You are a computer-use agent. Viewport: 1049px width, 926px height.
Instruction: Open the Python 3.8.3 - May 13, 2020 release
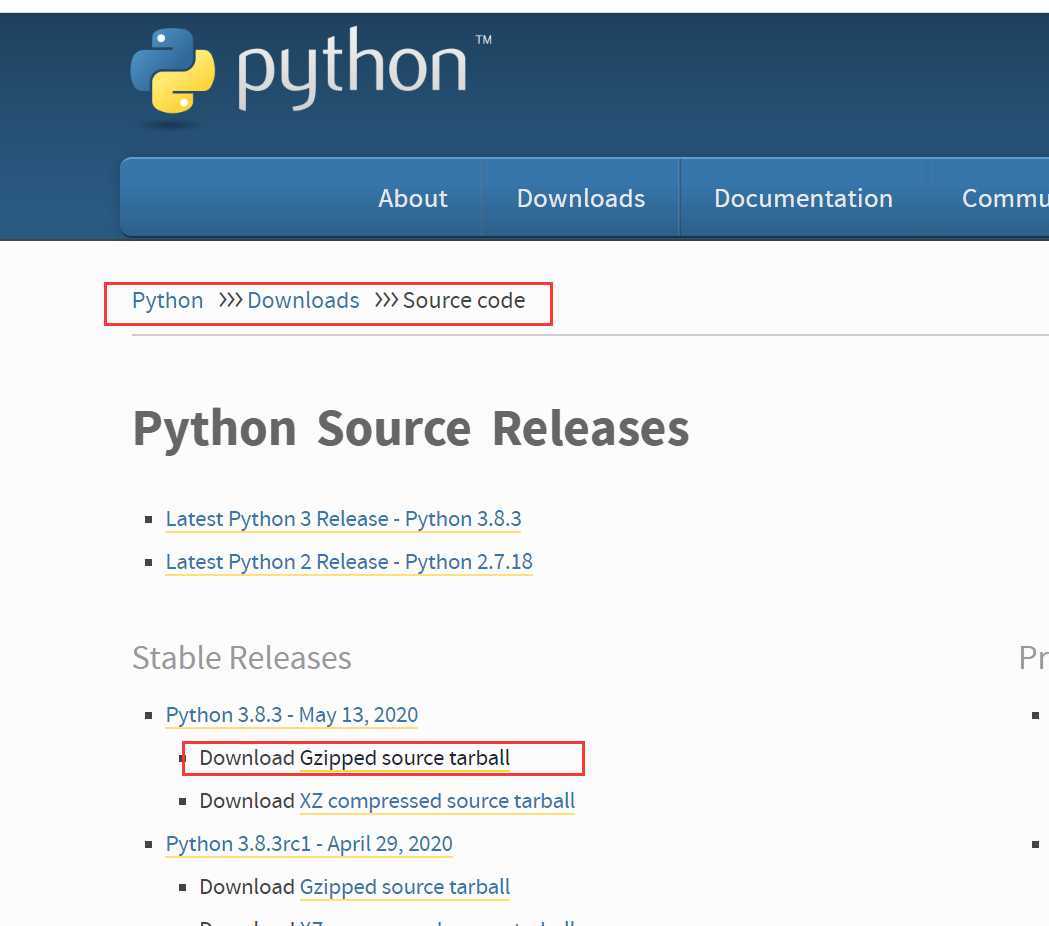(292, 715)
